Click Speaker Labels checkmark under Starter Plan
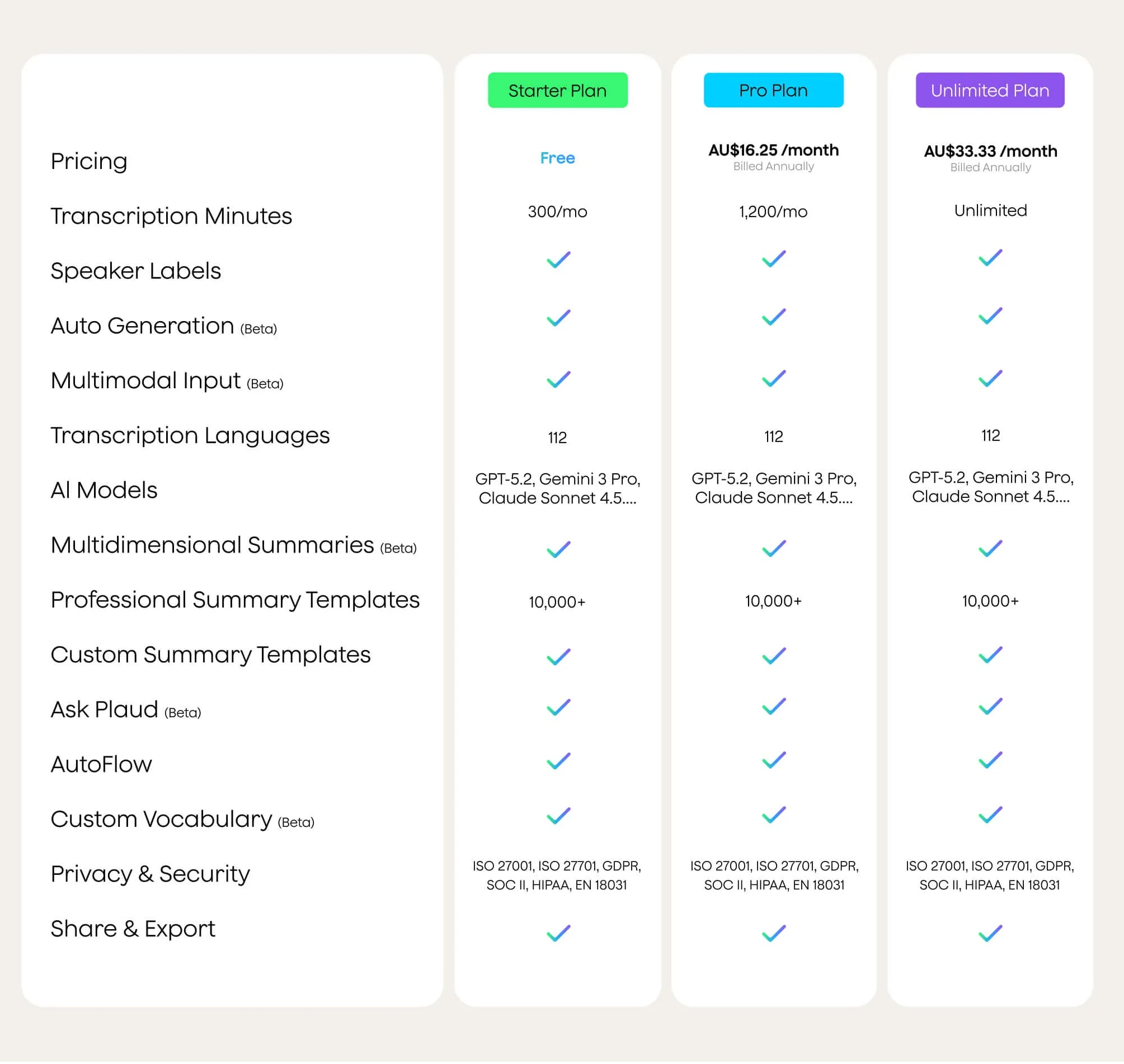The height and width of the screenshot is (1064, 1124). (x=558, y=260)
